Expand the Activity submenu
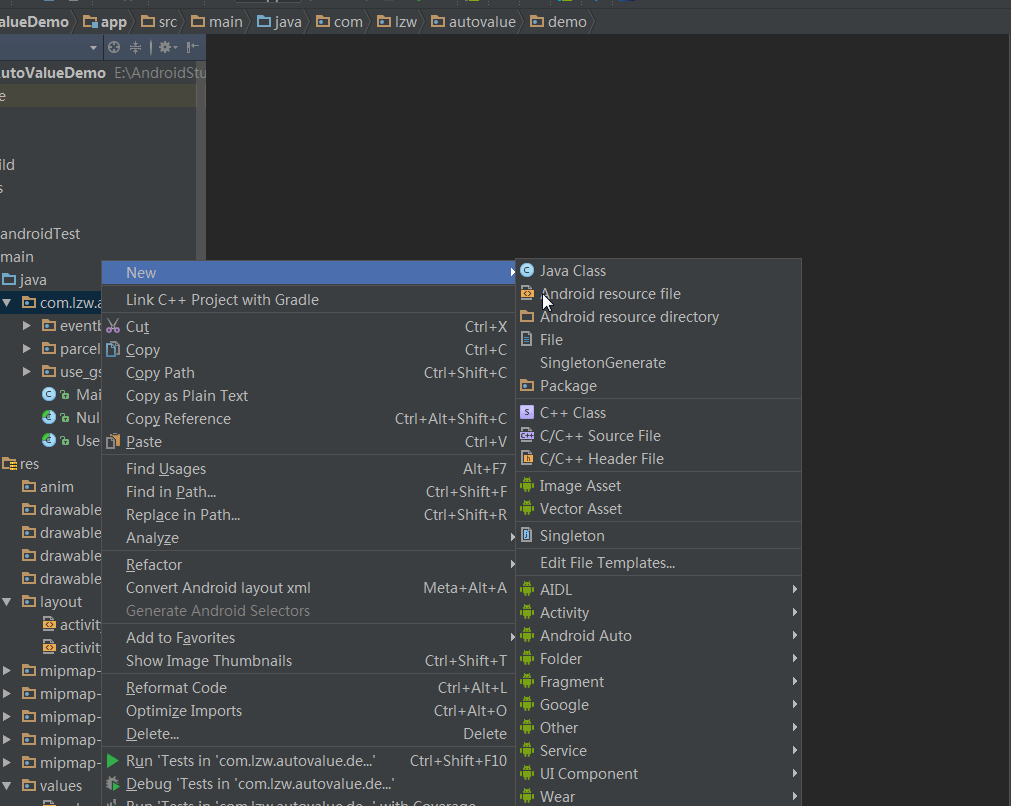Image resolution: width=1011 pixels, height=806 pixels. point(658,613)
